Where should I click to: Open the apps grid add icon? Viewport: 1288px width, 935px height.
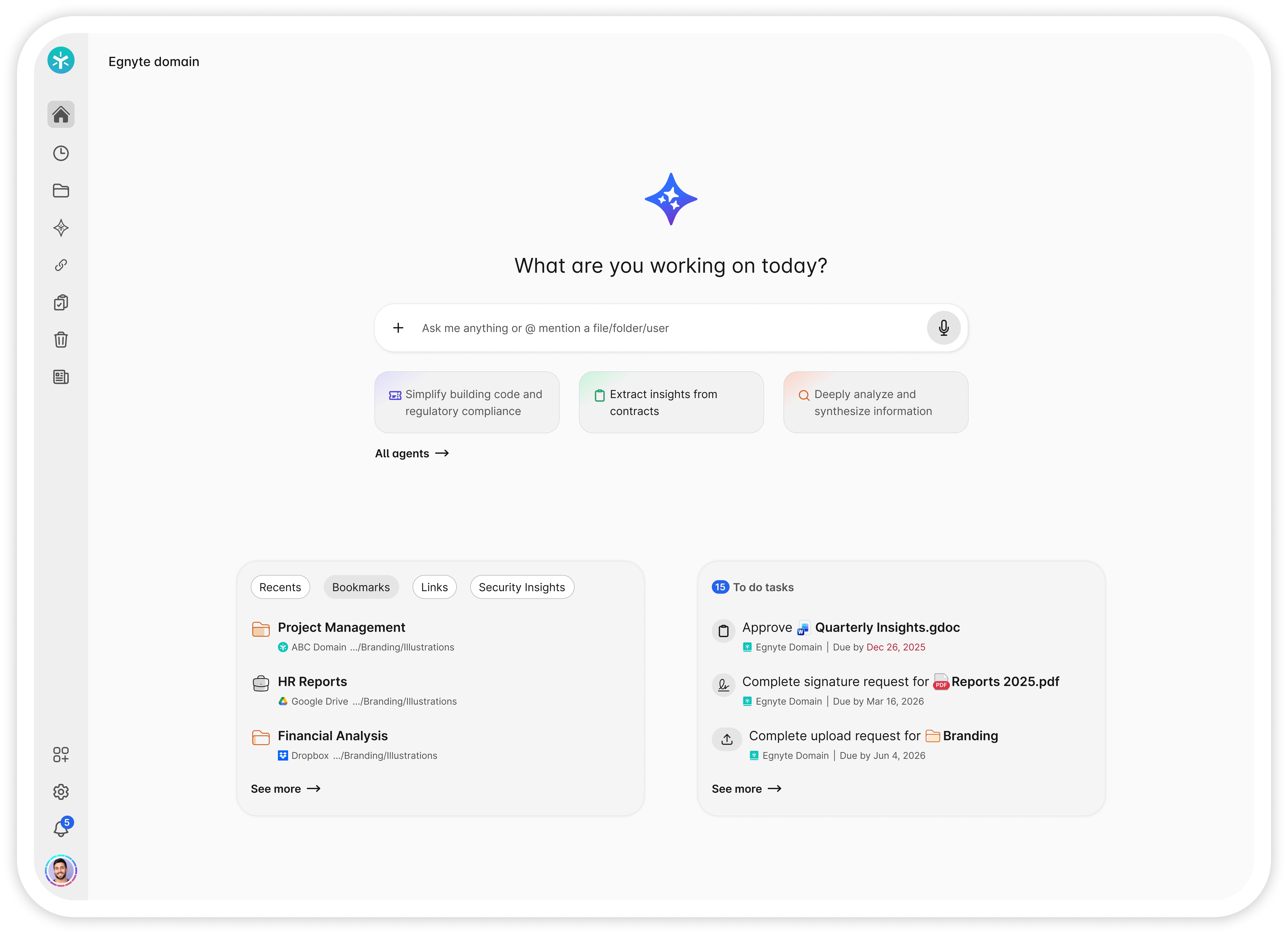[x=61, y=754]
